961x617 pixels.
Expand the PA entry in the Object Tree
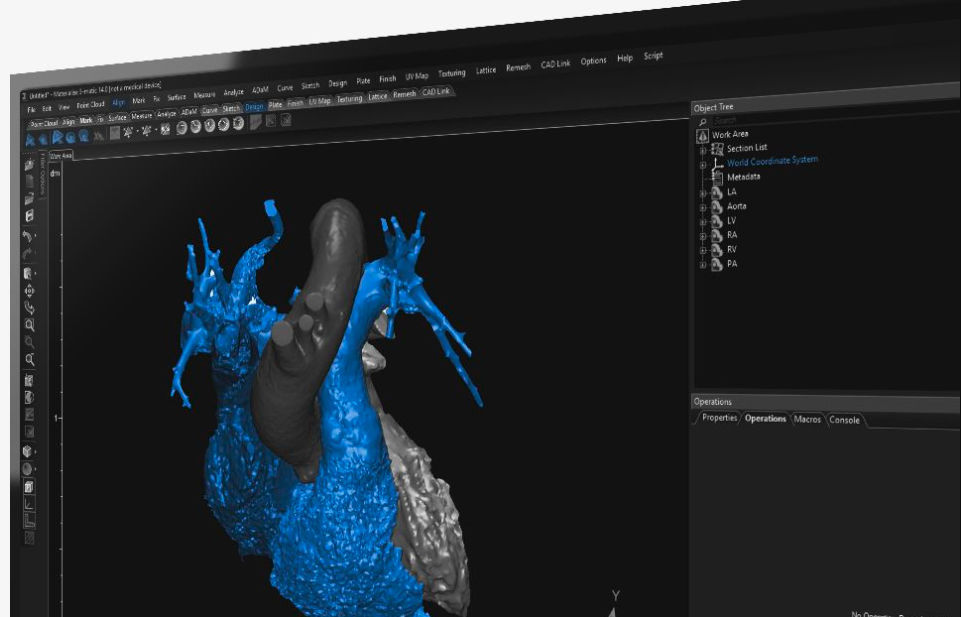[x=702, y=265]
